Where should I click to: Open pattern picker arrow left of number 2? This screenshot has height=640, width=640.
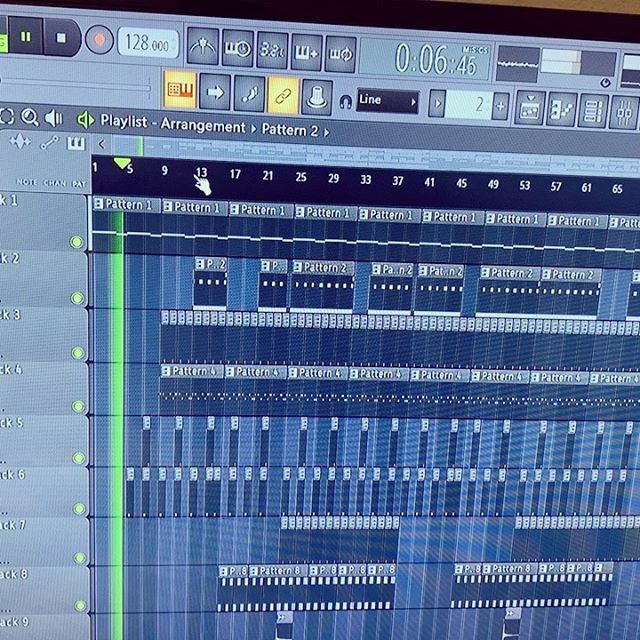438,104
